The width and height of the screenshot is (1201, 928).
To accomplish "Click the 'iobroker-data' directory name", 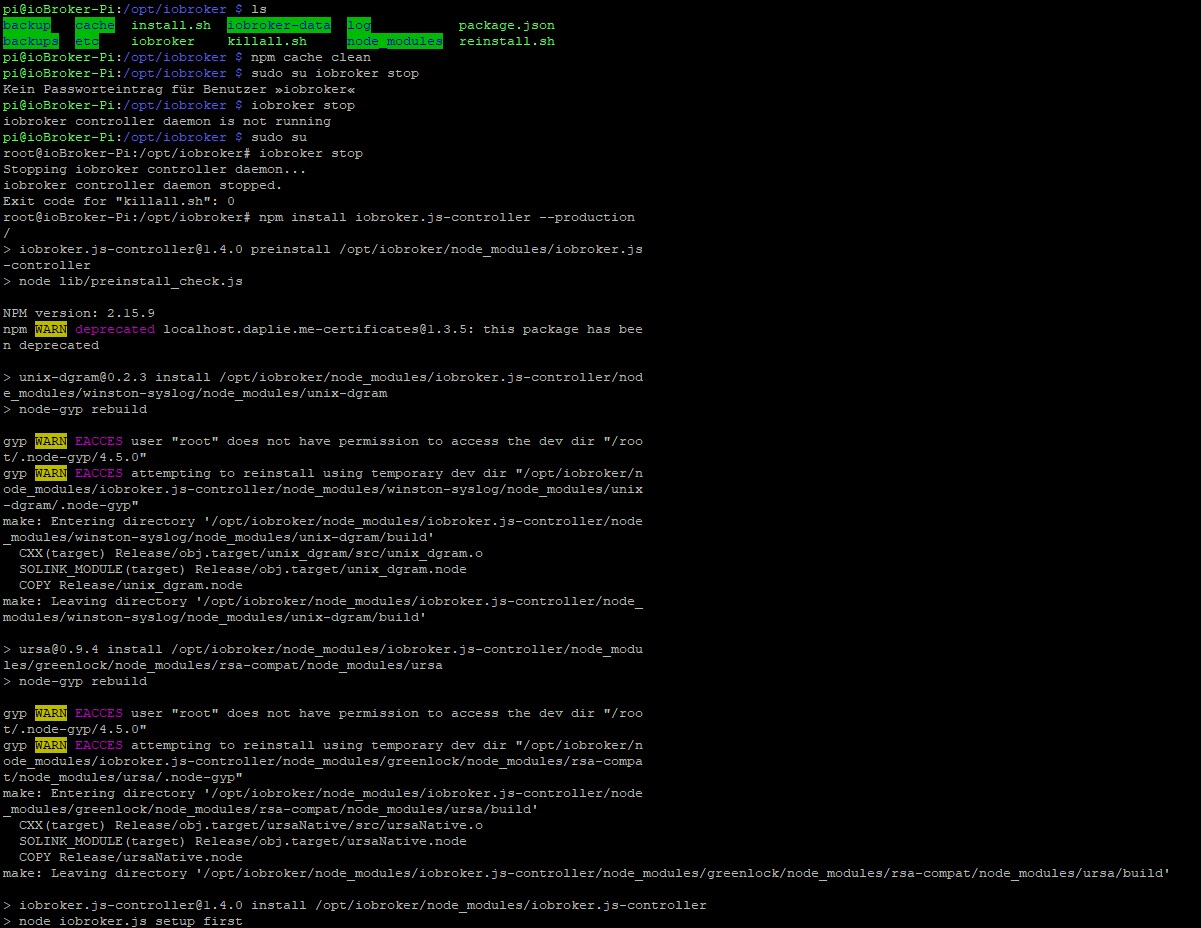I will tap(279, 25).
